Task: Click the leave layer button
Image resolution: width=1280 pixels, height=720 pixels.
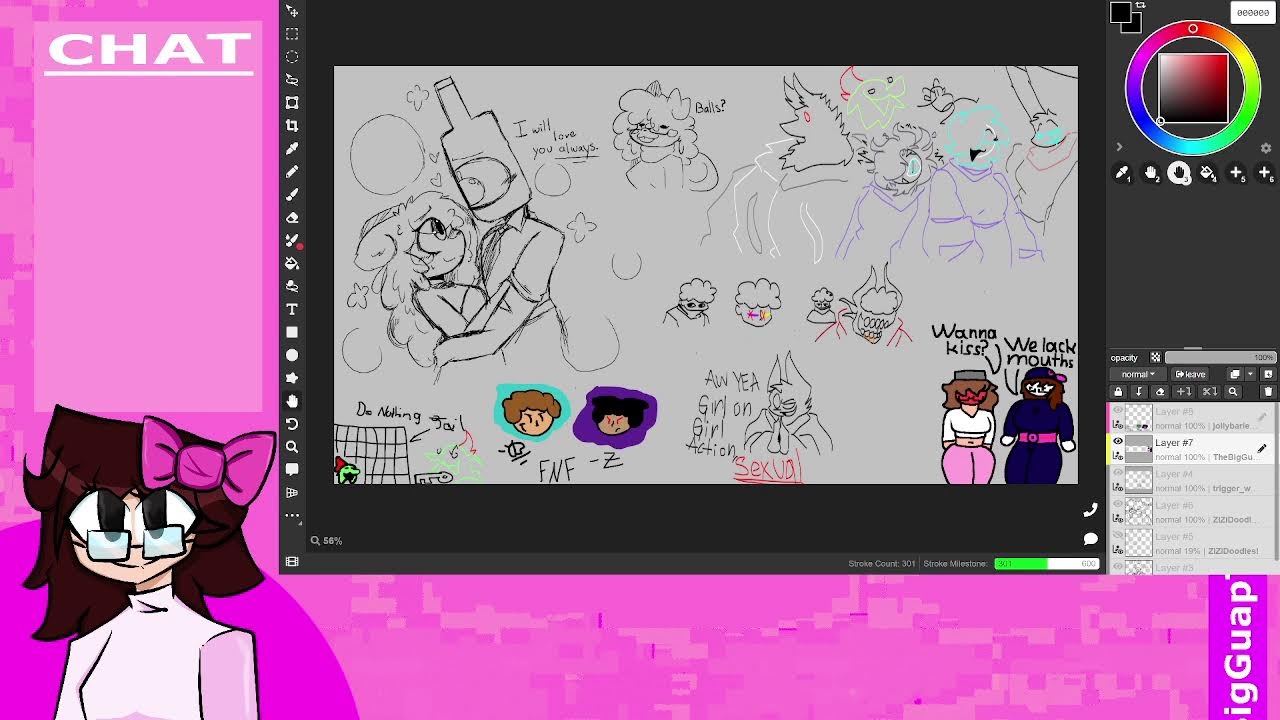Action: click(x=1190, y=374)
